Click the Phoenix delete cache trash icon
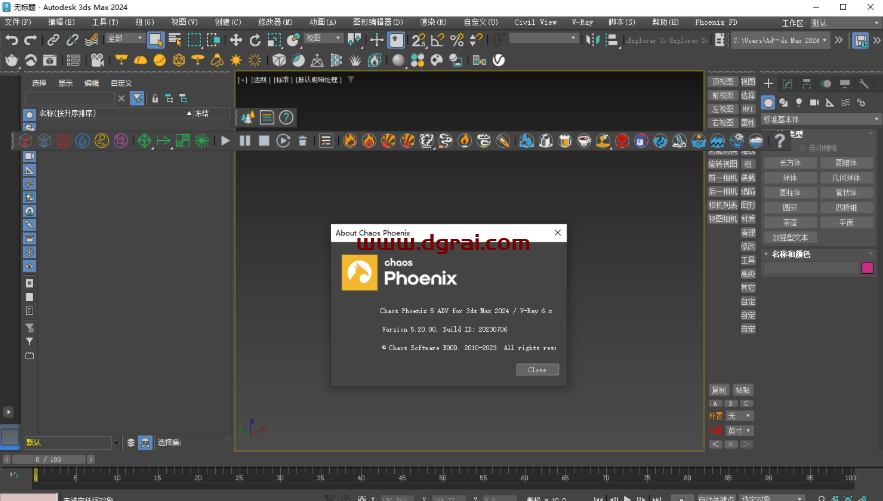Screen dimensions: 883x501 click(x=302, y=141)
